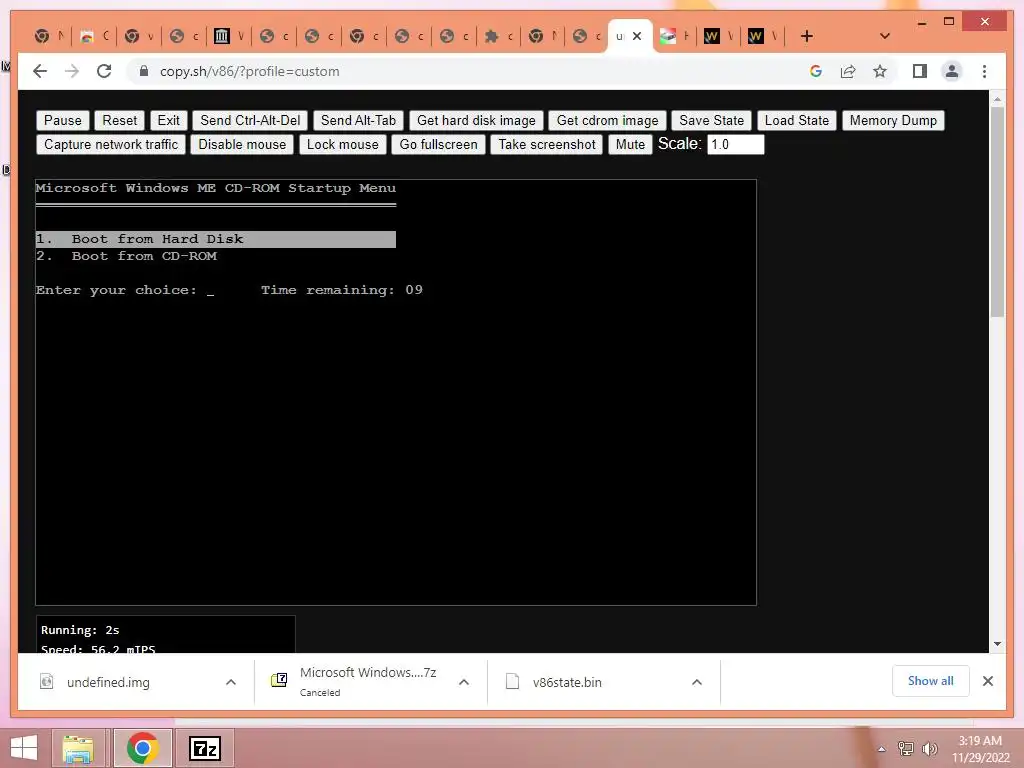Open the browser side panel
Image resolution: width=1024 pixels, height=768 pixels.
point(920,71)
